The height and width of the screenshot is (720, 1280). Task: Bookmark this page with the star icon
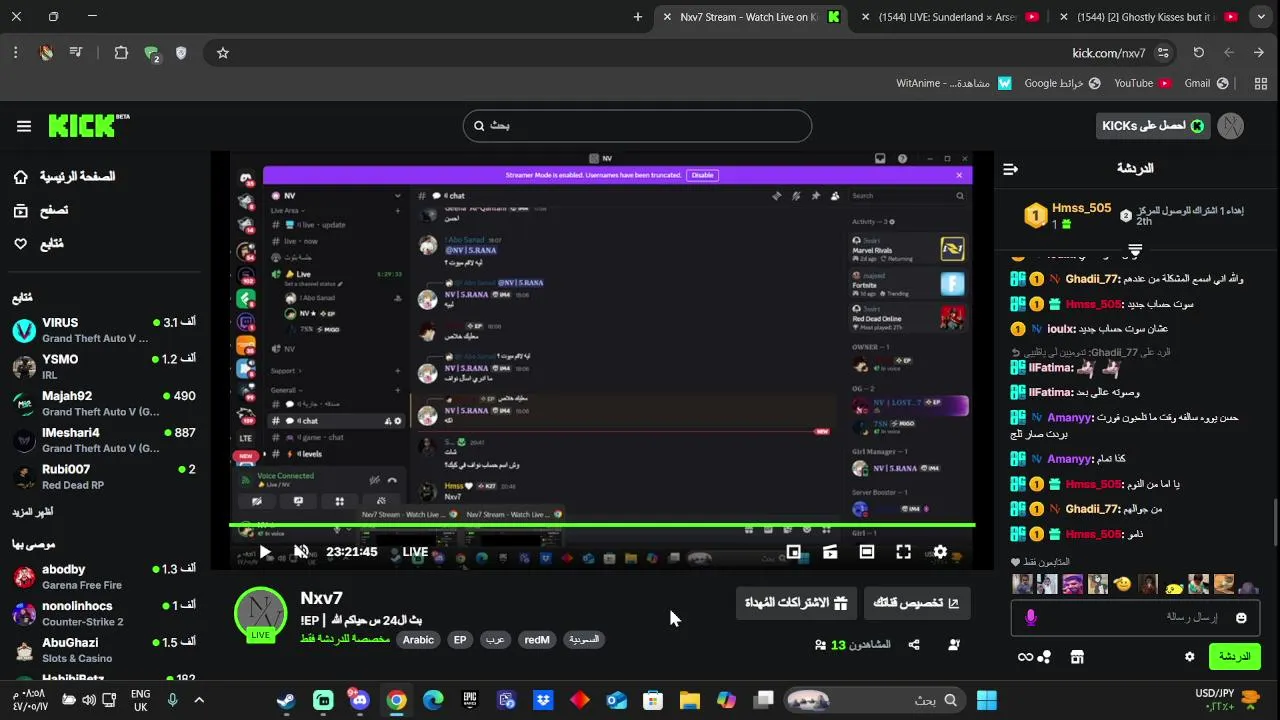[223, 53]
